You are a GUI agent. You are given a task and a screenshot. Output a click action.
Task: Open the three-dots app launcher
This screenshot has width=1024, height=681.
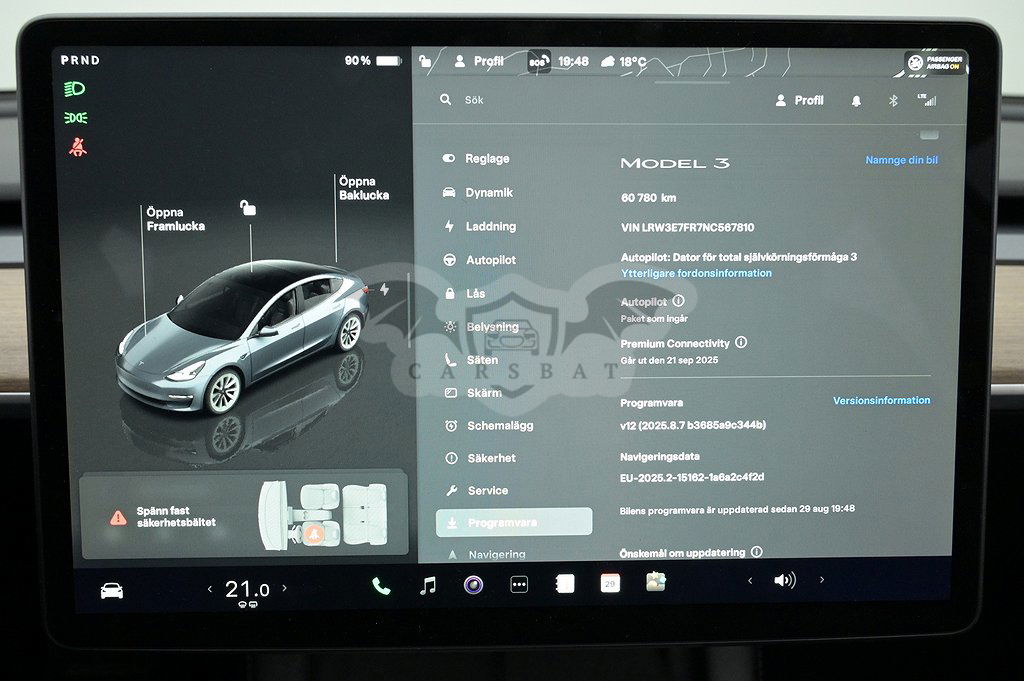point(519,585)
